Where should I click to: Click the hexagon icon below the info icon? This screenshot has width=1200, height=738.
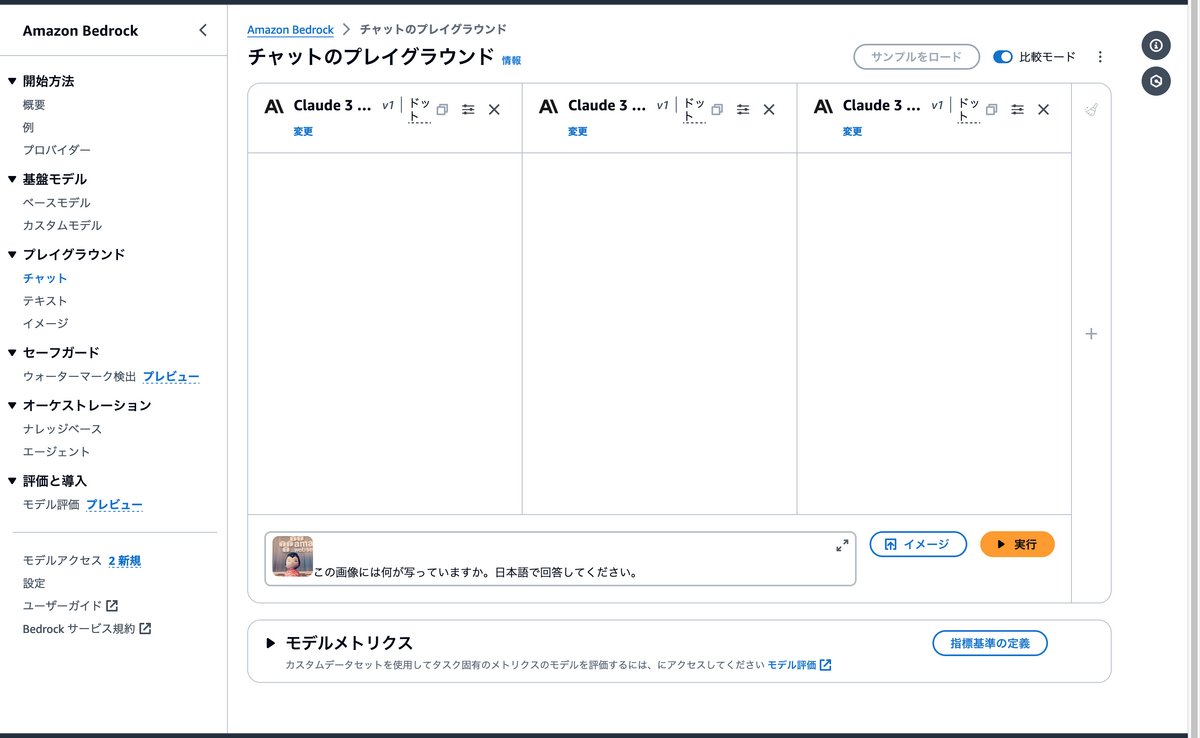point(1156,82)
